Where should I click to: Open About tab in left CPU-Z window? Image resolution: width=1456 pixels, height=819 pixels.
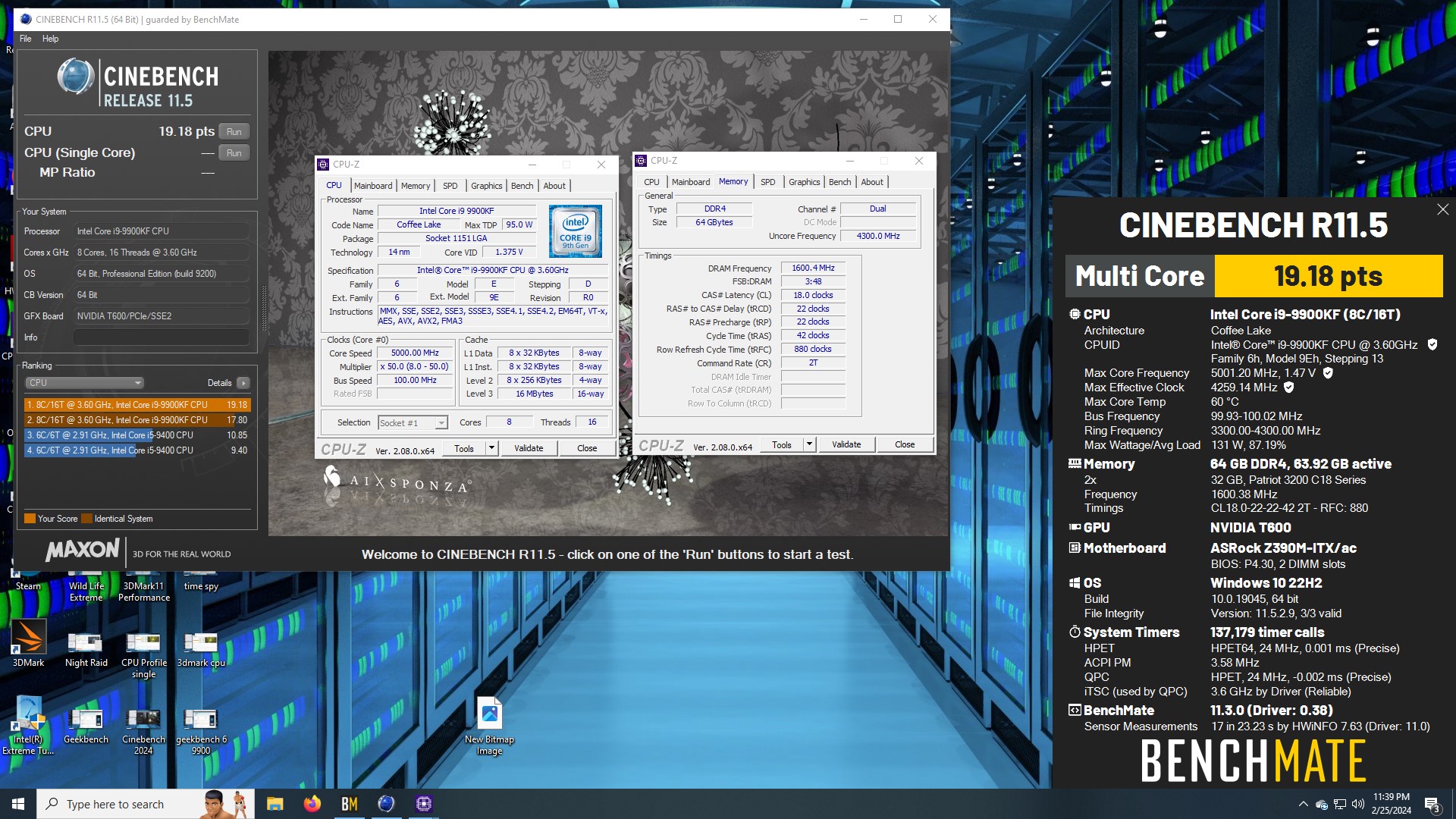click(x=554, y=186)
